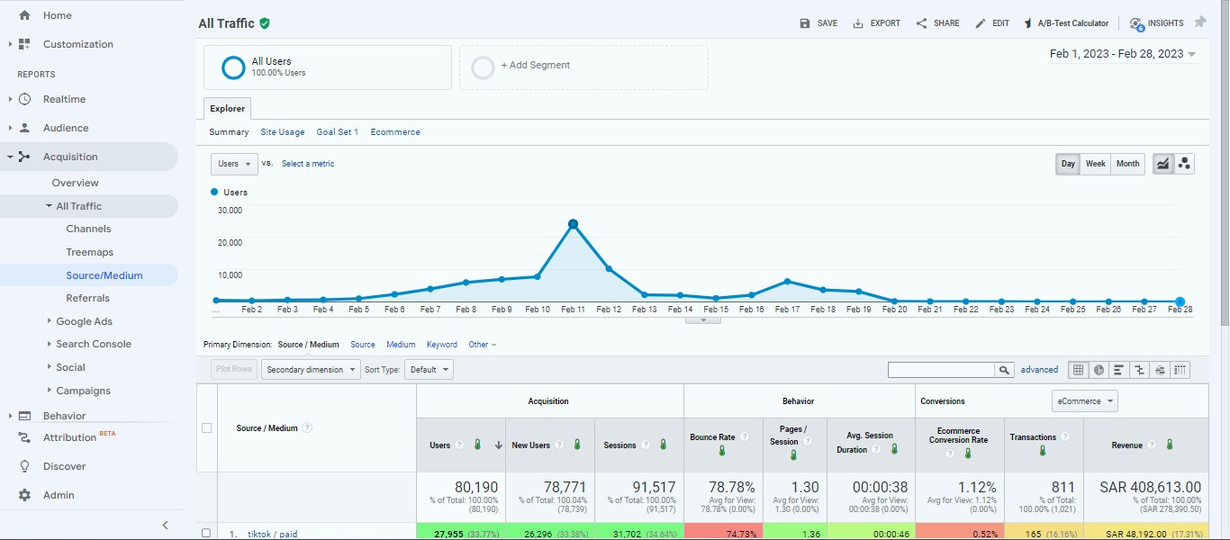Click Select a metric link

pos(308,164)
